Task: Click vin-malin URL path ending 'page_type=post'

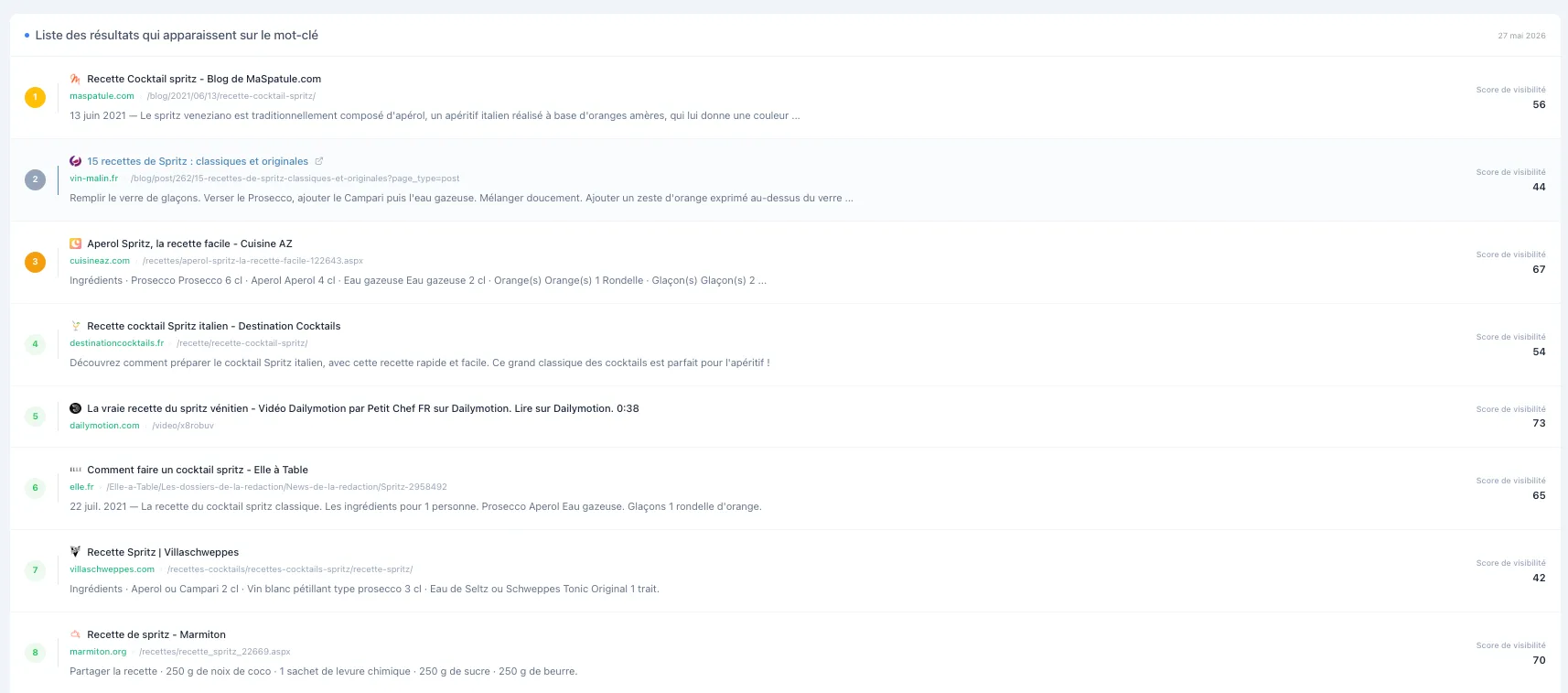Action: pos(295,179)
